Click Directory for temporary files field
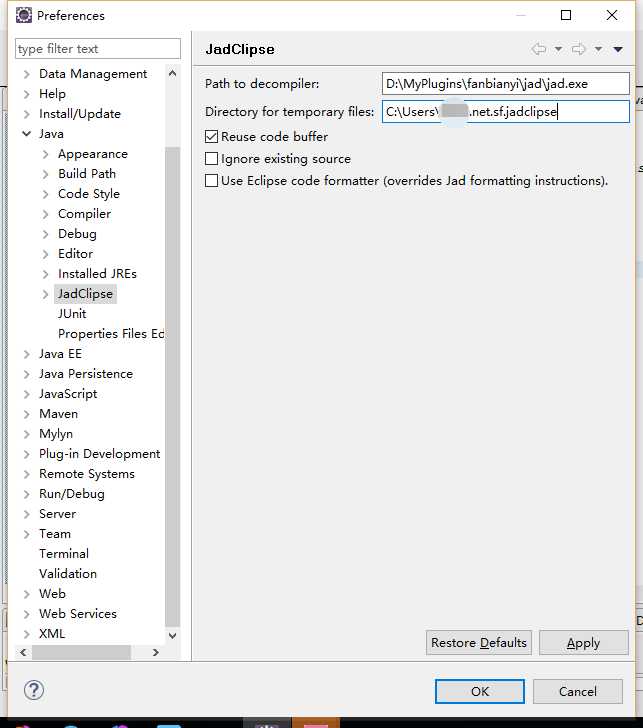The image size is (643, 728). tap(506, 111)
